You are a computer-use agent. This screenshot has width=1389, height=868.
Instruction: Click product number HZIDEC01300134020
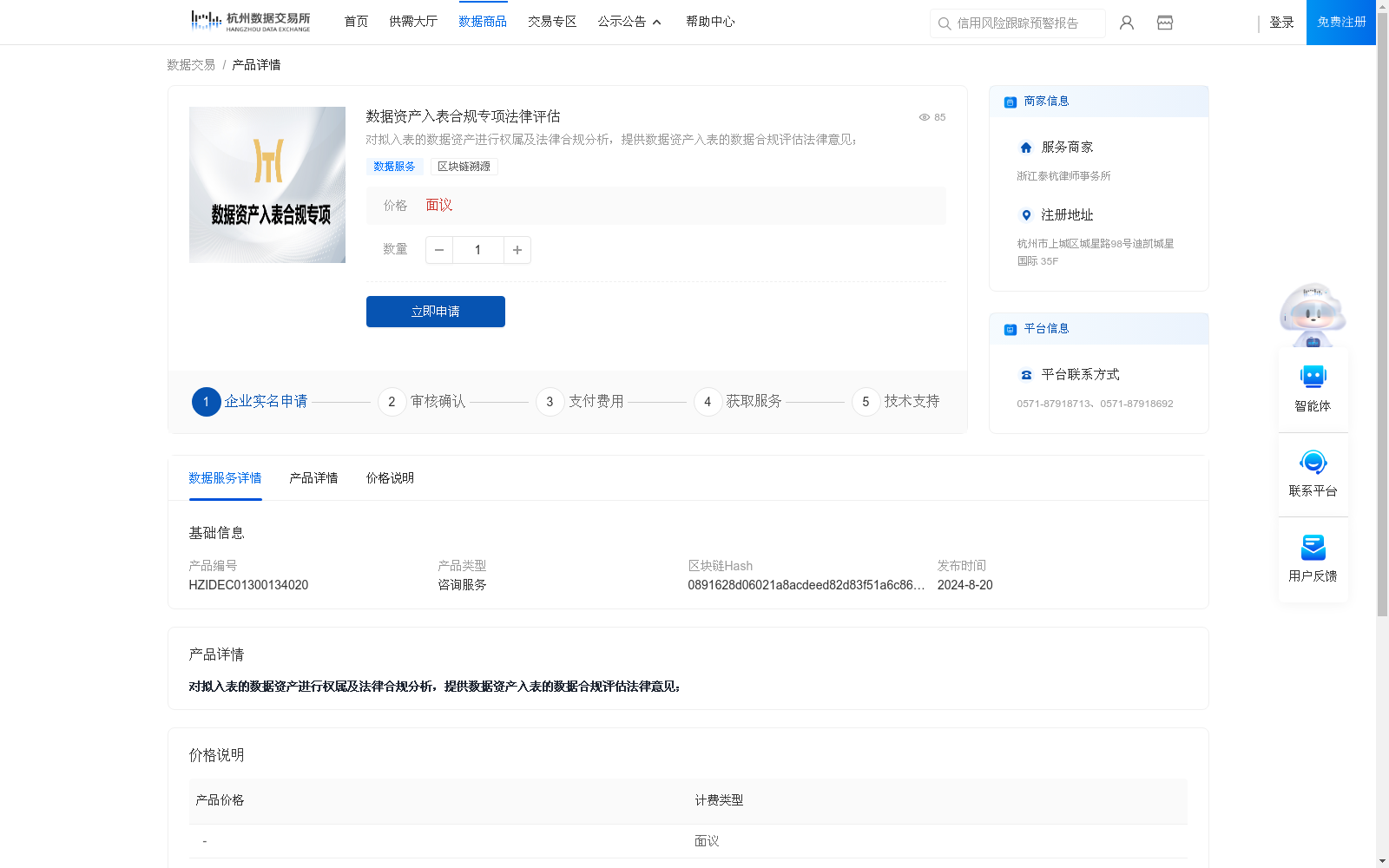(248, 585)
